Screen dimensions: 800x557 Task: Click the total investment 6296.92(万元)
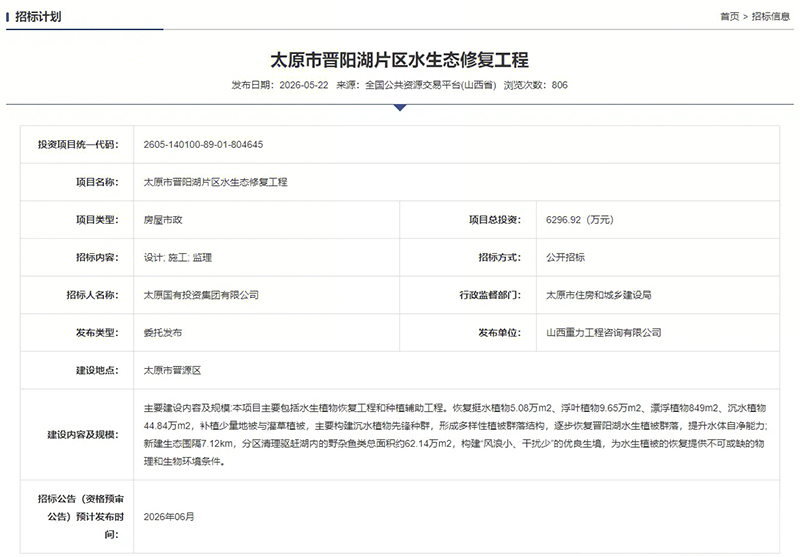[580, 220]
